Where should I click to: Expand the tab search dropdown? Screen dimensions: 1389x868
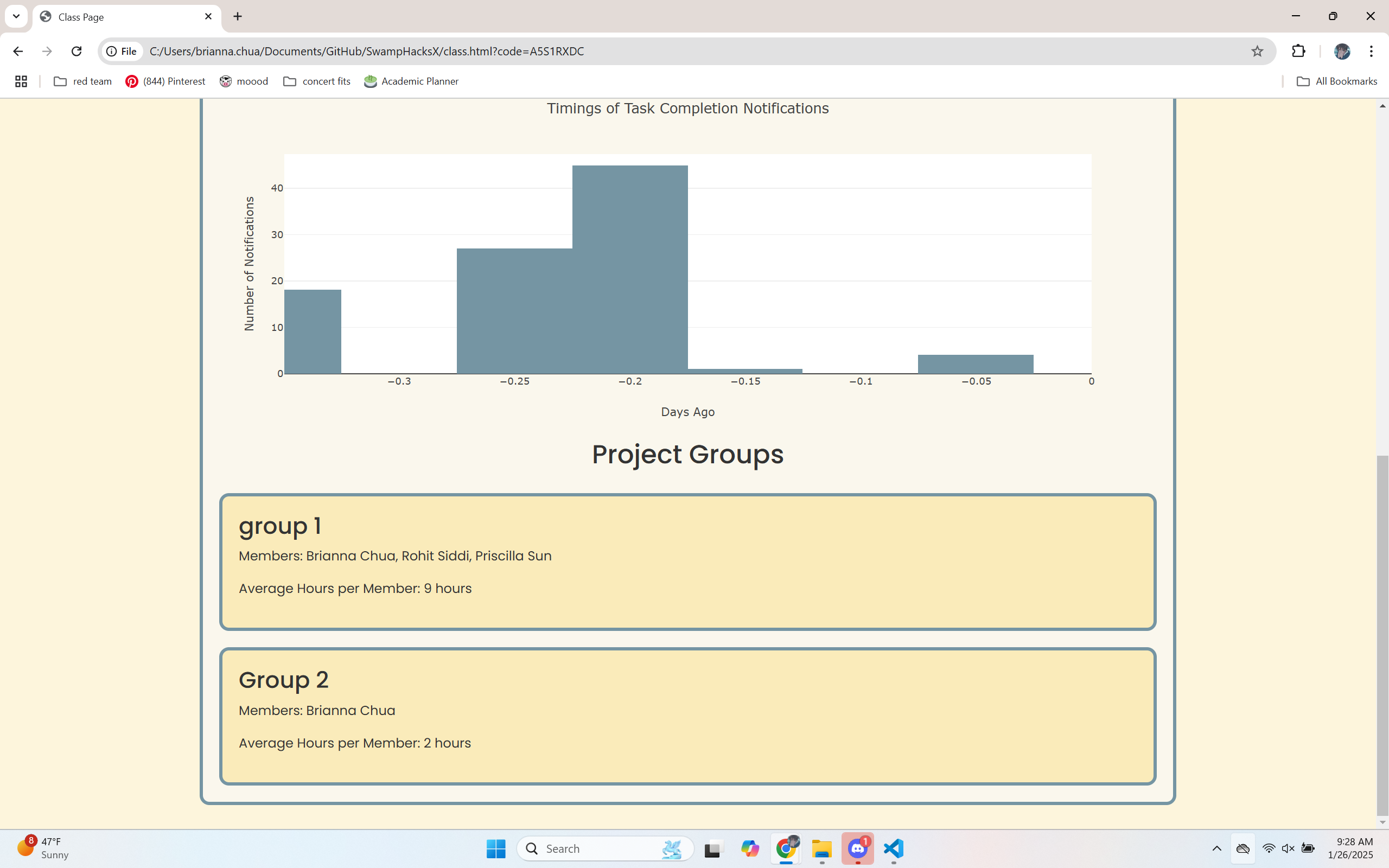16,16
